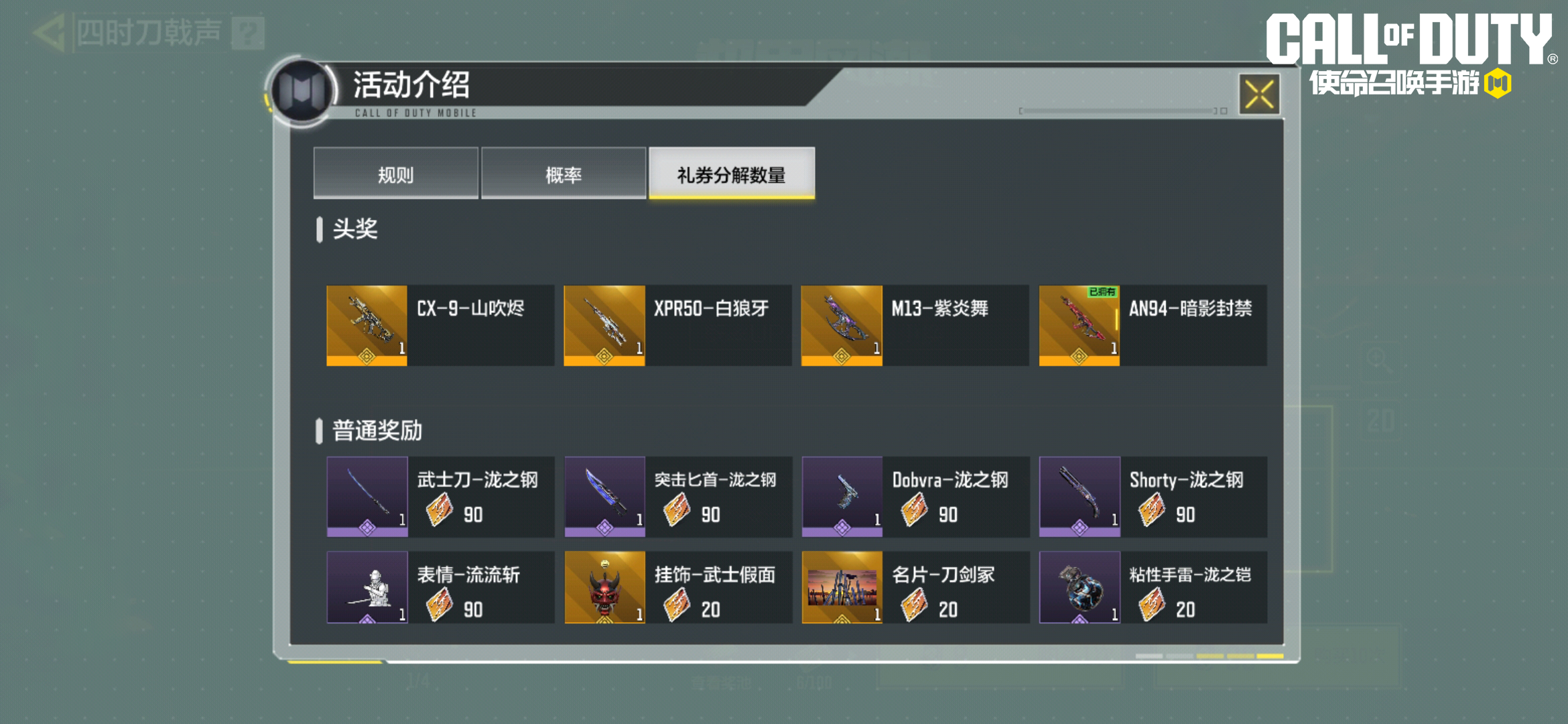Click the coupon icon next to Shorty's 90
This screenshot has height=724, width=1568.
point(1151,509)
